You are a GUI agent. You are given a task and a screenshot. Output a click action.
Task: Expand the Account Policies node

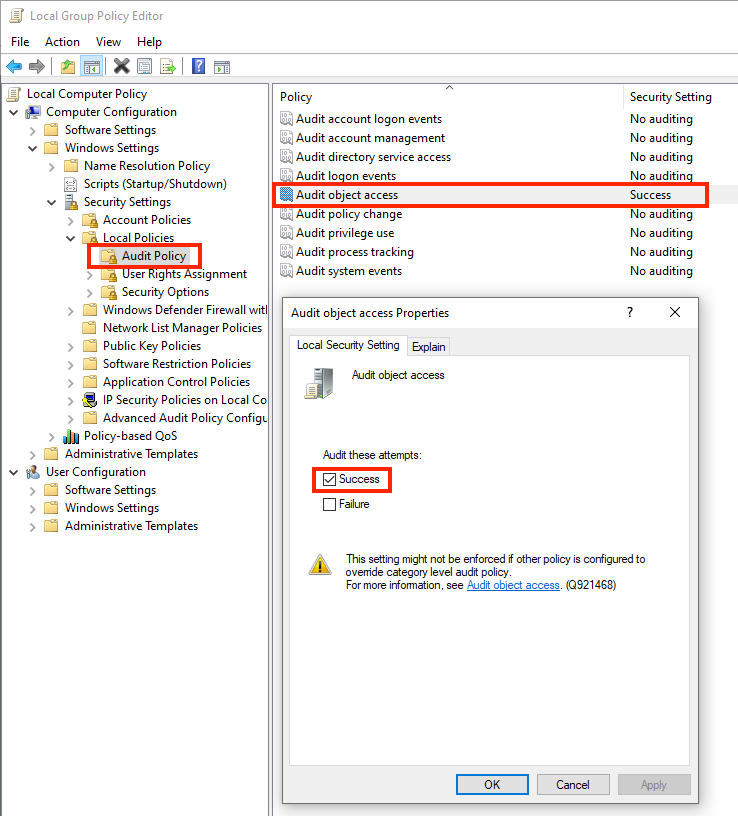pyautogui.click(x=71, y=221)
